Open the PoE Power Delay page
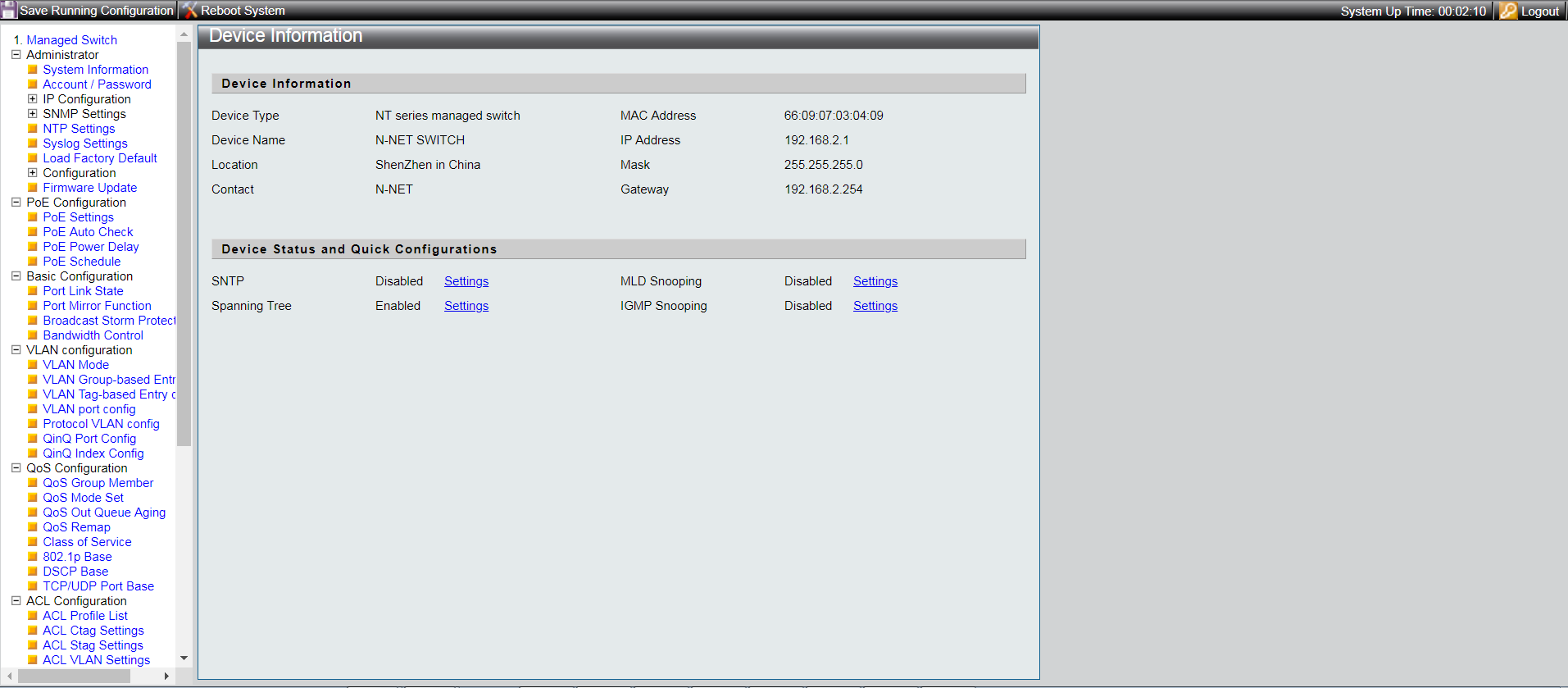The width and height of the screenshot is (1568, 688). 91,247
